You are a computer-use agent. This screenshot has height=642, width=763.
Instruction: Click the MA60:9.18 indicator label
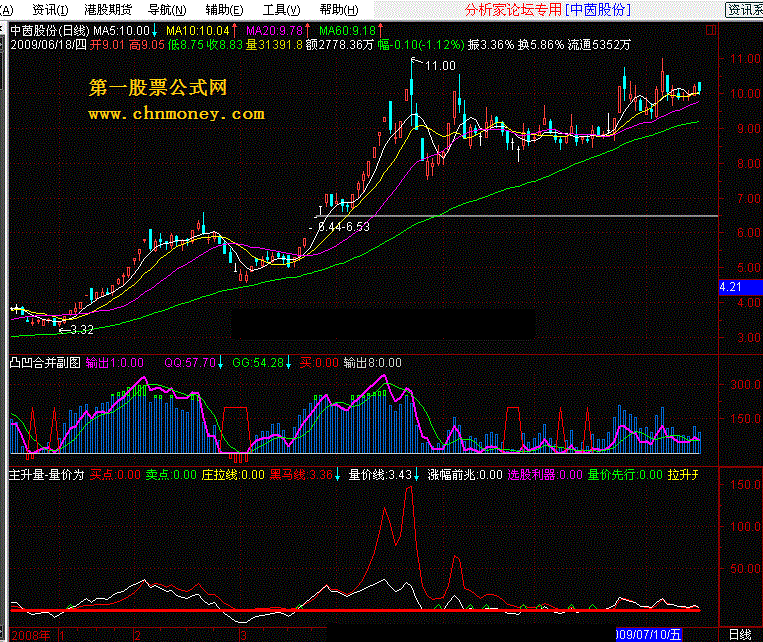(347, 31)
